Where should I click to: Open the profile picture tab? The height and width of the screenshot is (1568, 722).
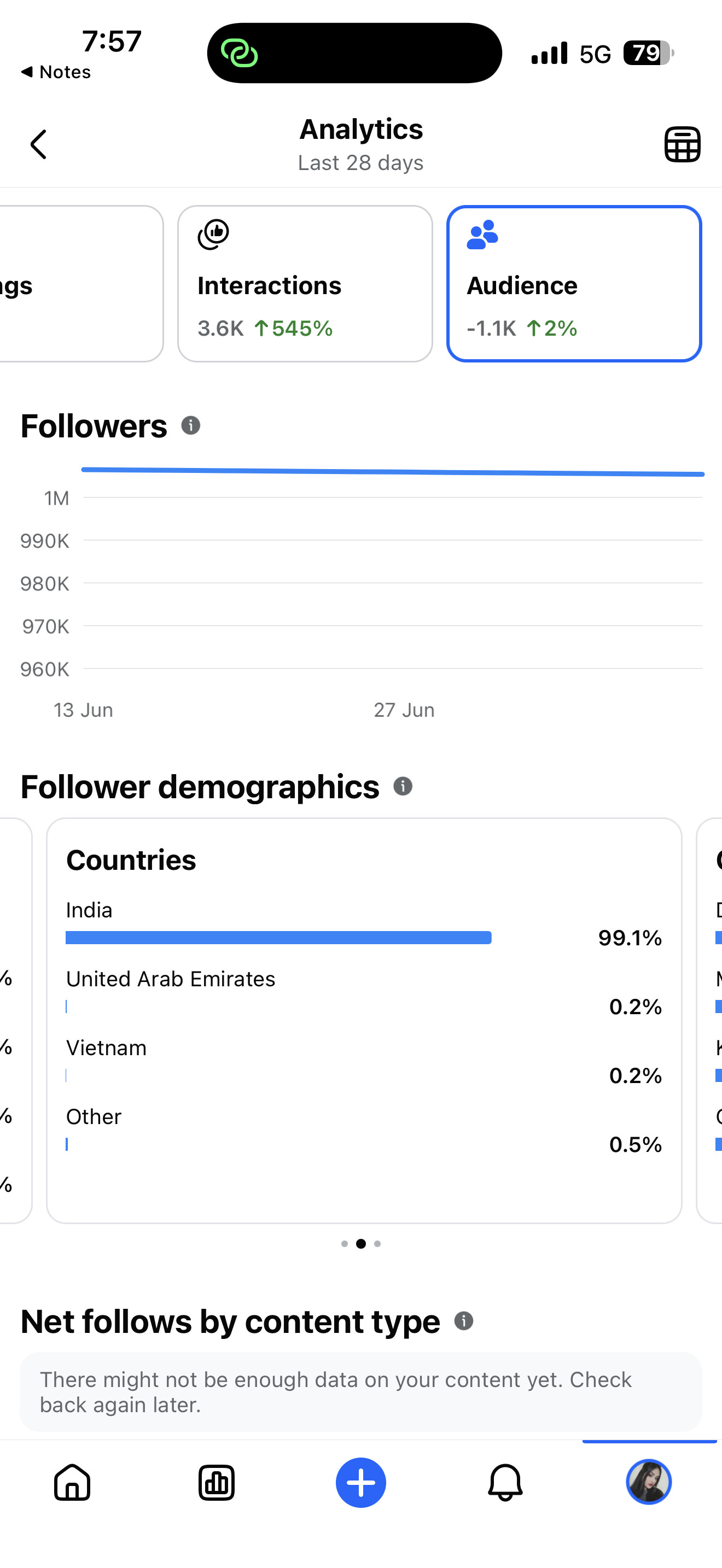coord(649,1482)
